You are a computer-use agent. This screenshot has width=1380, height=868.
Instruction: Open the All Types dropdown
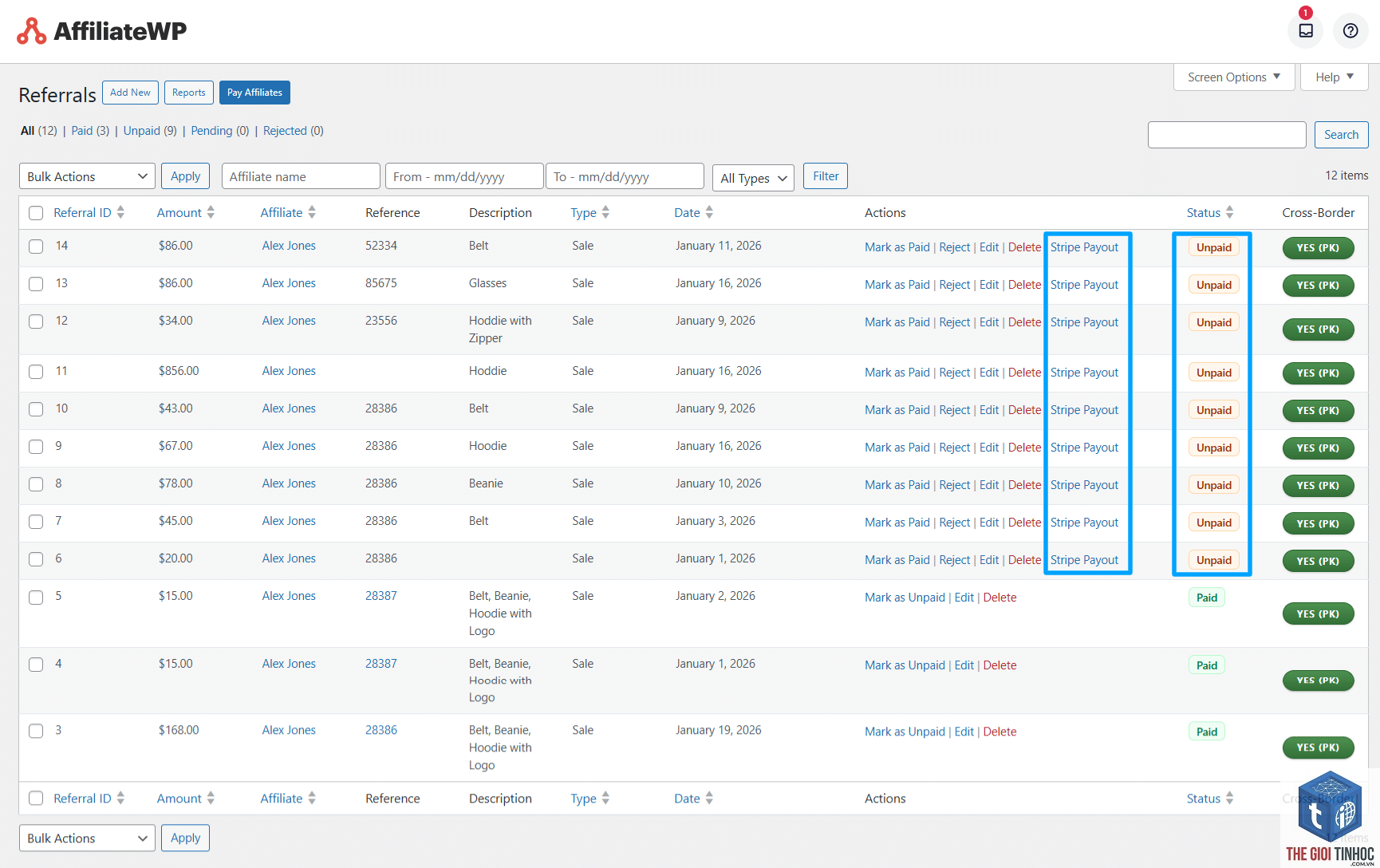[x=753, y=178]
